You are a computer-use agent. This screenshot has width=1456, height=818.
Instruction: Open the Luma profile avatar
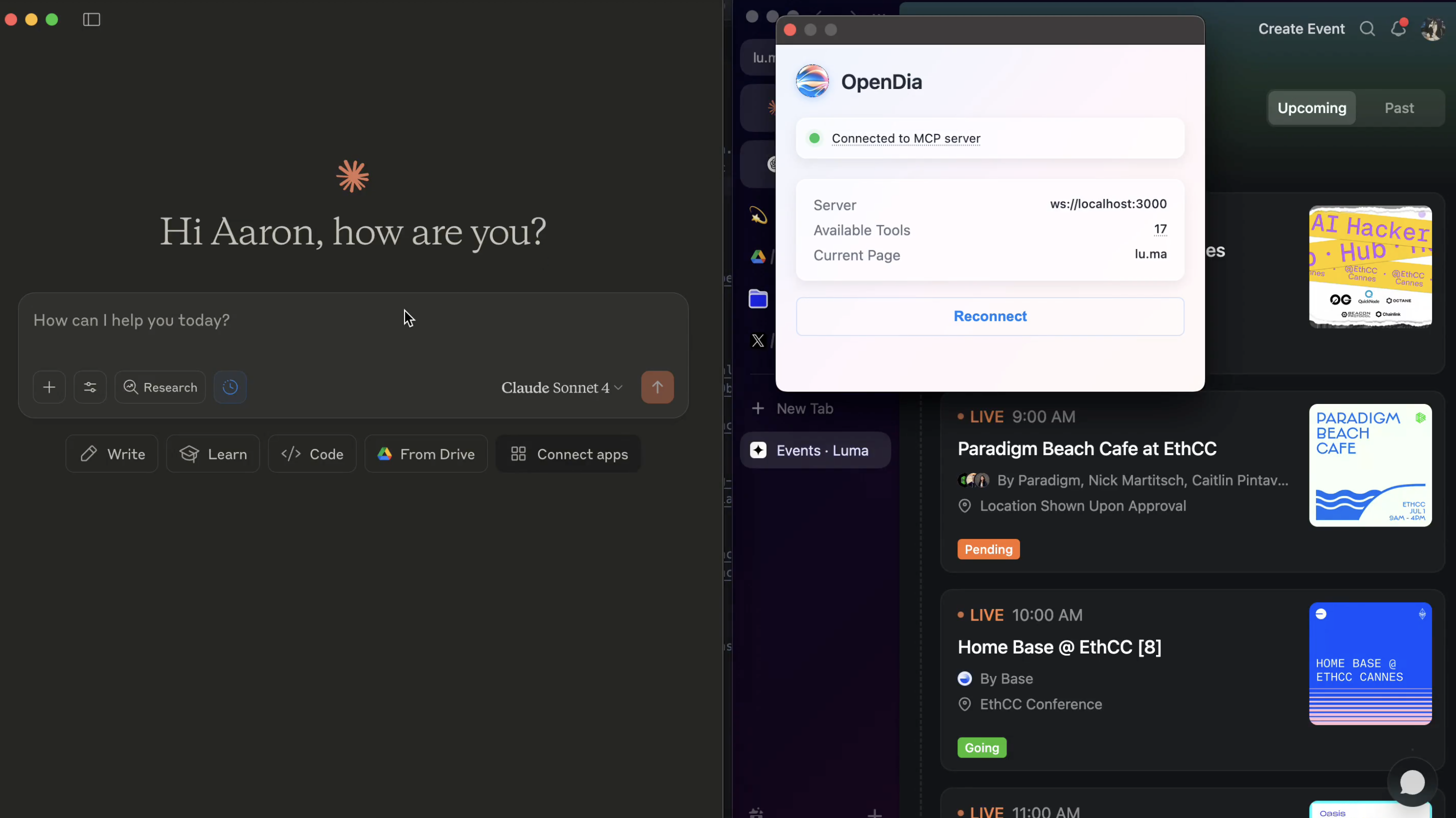point(1433,29)
